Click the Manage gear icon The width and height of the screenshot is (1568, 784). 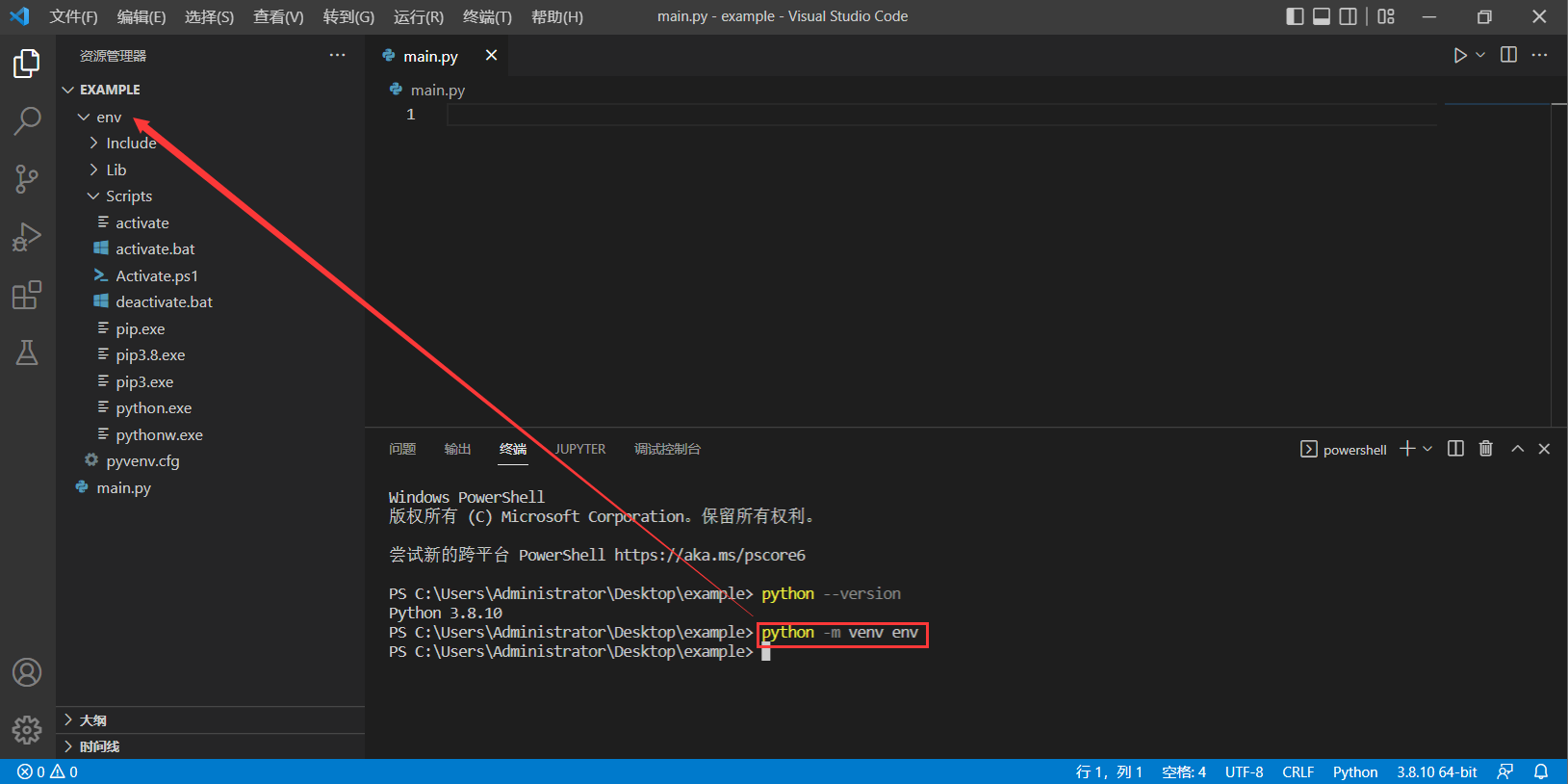[27, 729]
